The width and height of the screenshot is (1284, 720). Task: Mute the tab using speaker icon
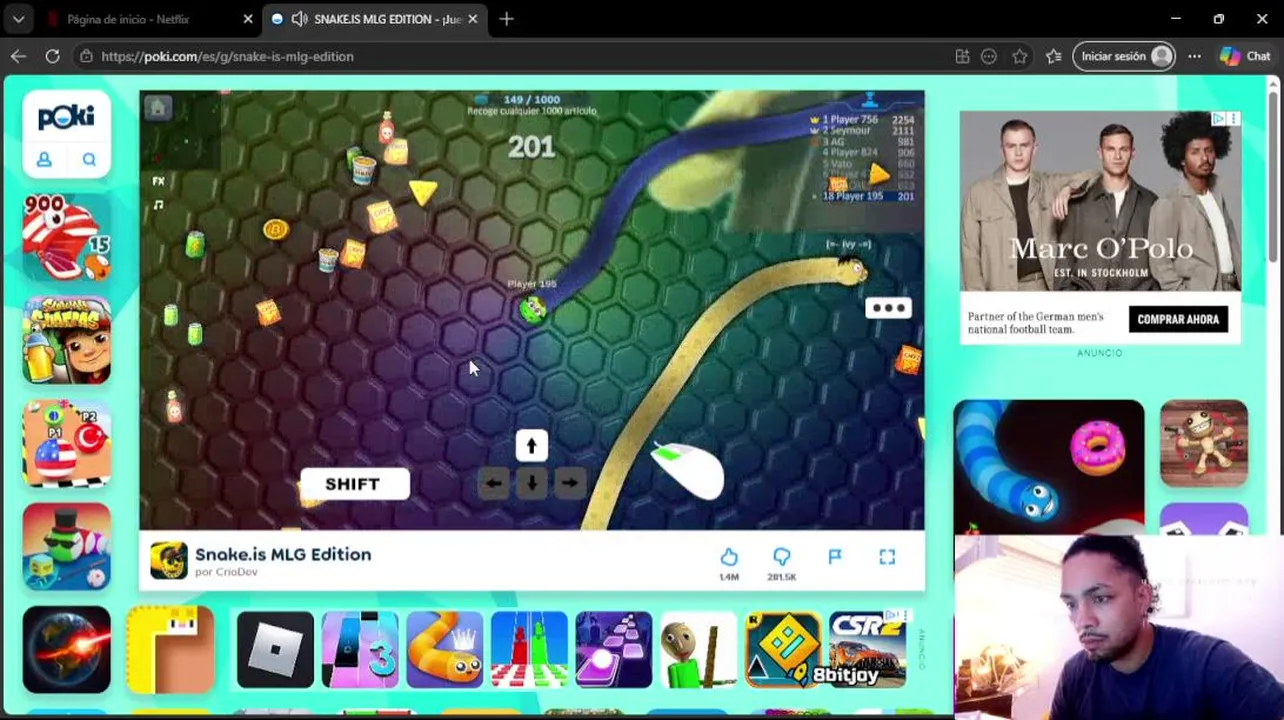299,19
